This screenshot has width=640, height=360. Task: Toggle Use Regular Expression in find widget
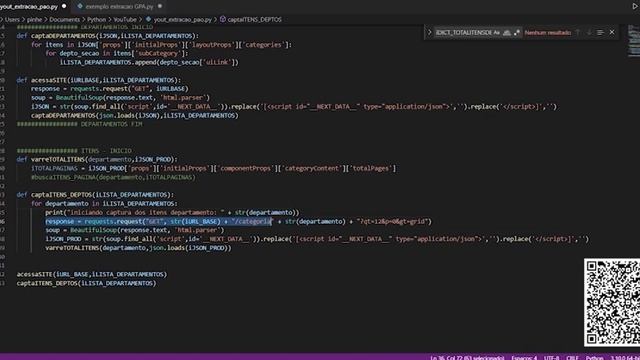[517, 33]
